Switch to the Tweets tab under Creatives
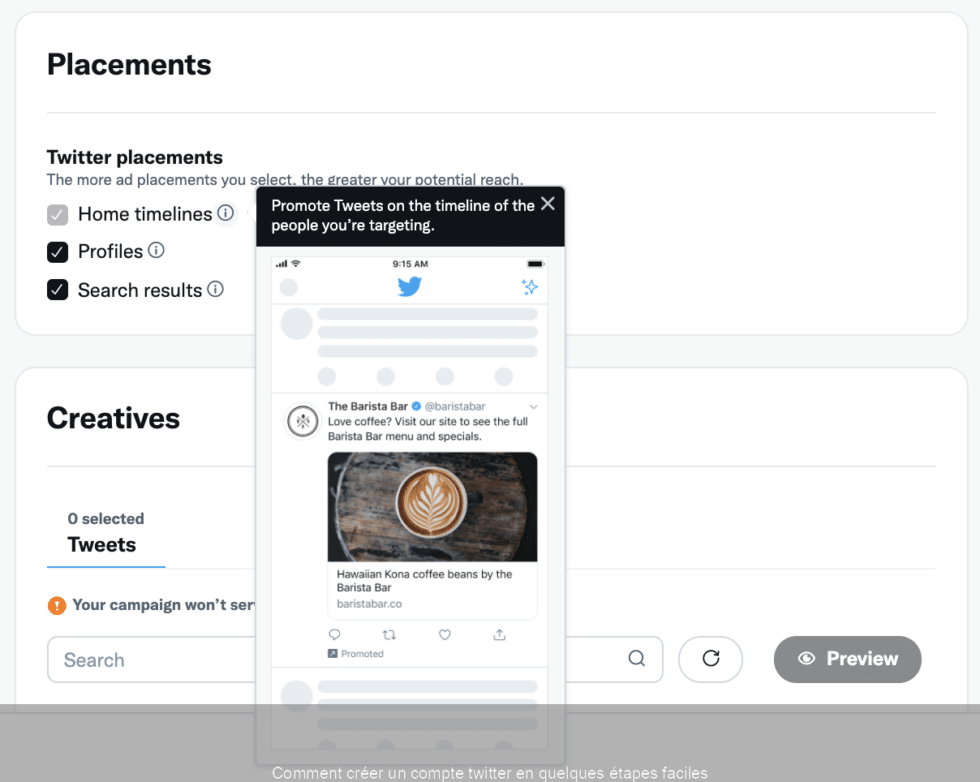Viewport: 980px width, 782px height. (x=105, y=545)
